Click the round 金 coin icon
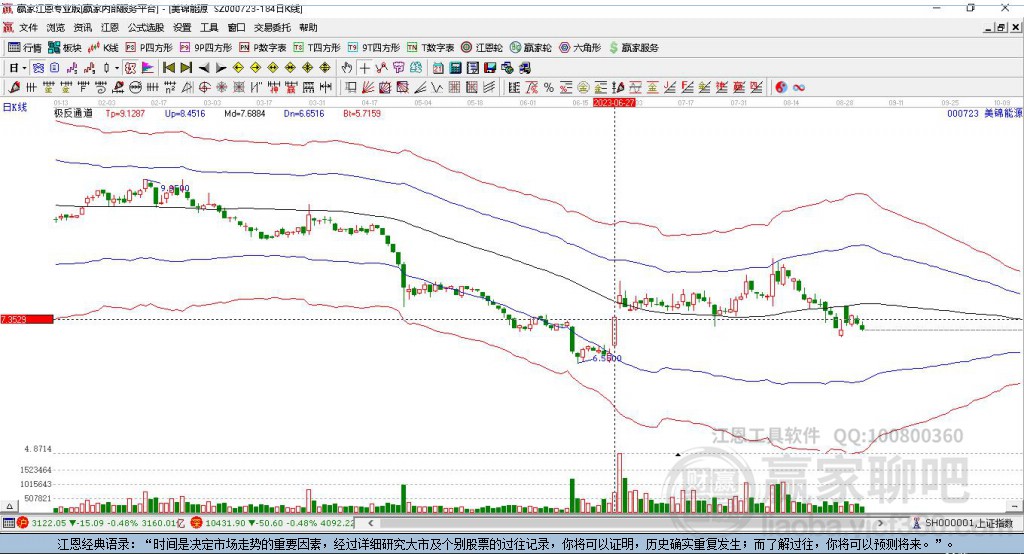This screenshot has height=554, width=1024. coord(583,88)
